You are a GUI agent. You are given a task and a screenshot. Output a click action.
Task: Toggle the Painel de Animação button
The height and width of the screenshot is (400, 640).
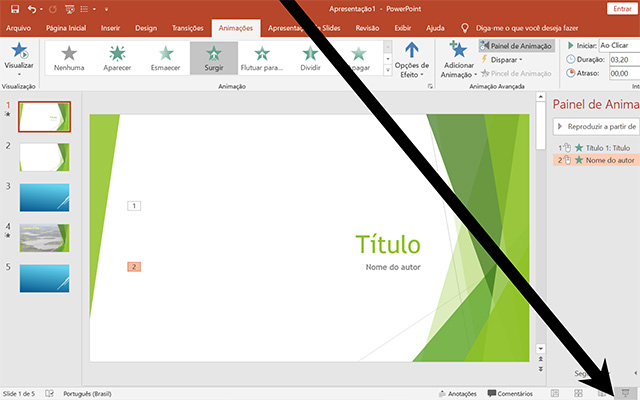(x=517, y=46)
